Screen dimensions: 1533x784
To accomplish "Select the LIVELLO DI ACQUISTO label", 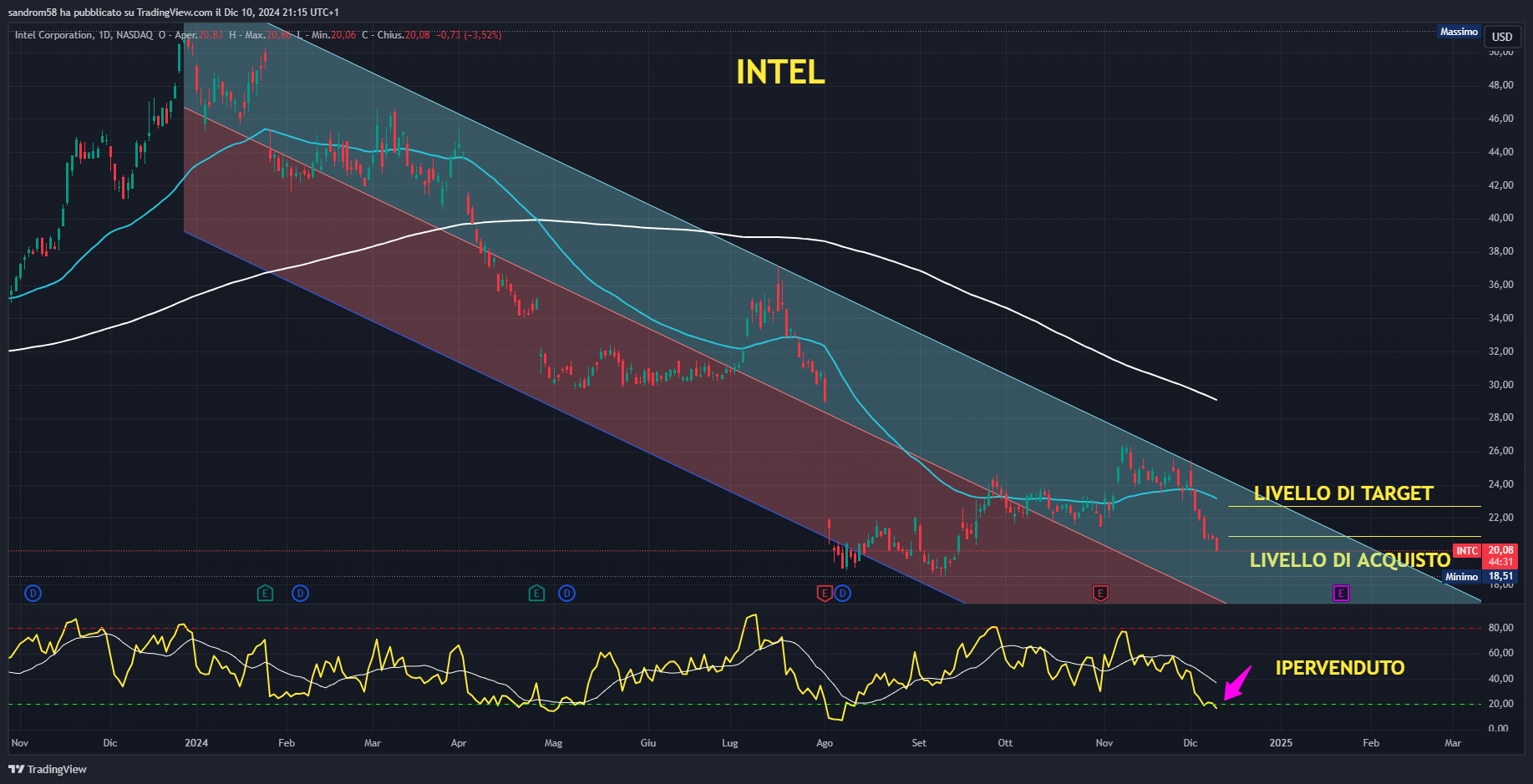I will coord(1350,560).
